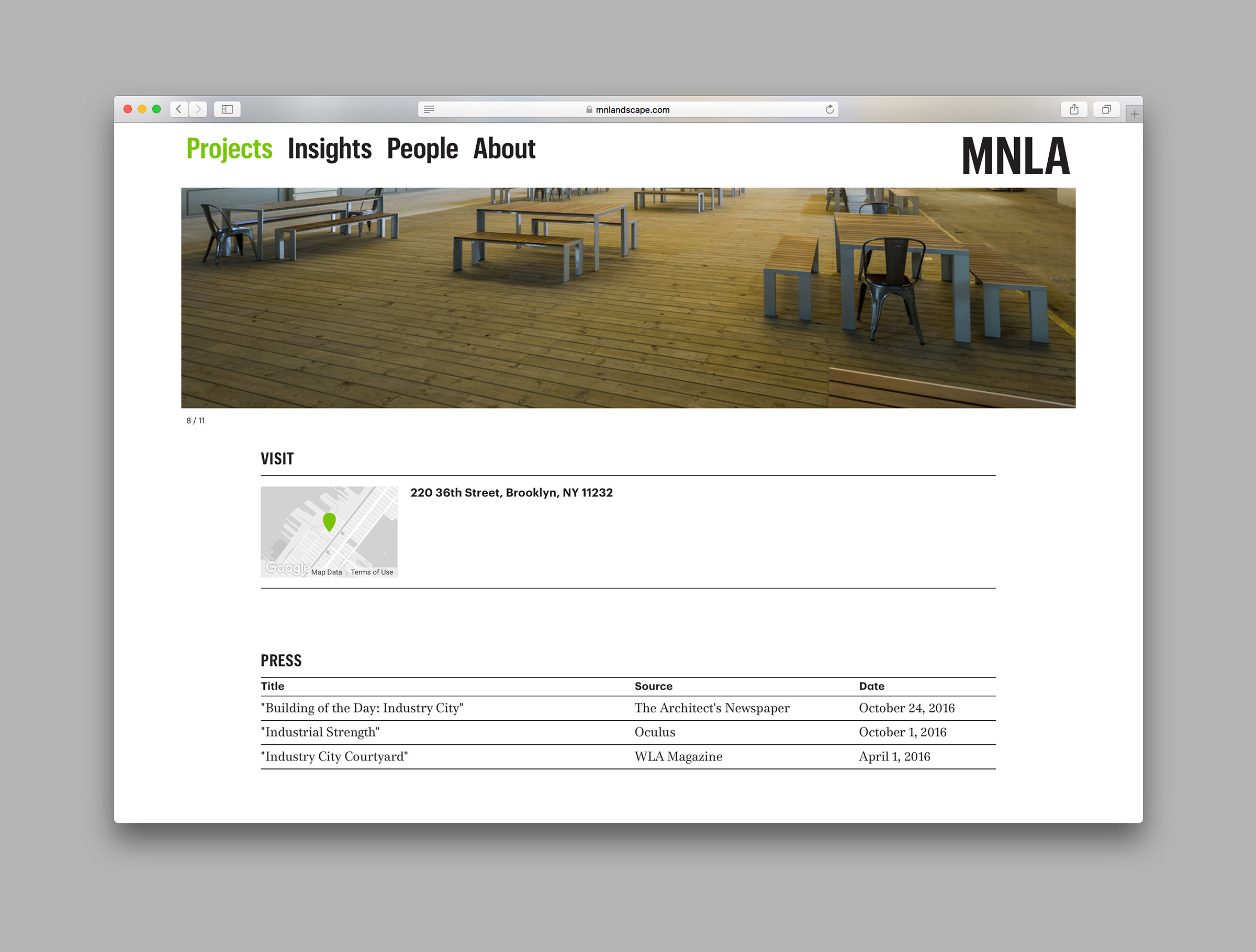Click the Terms of Use map link

coord(372,572)
